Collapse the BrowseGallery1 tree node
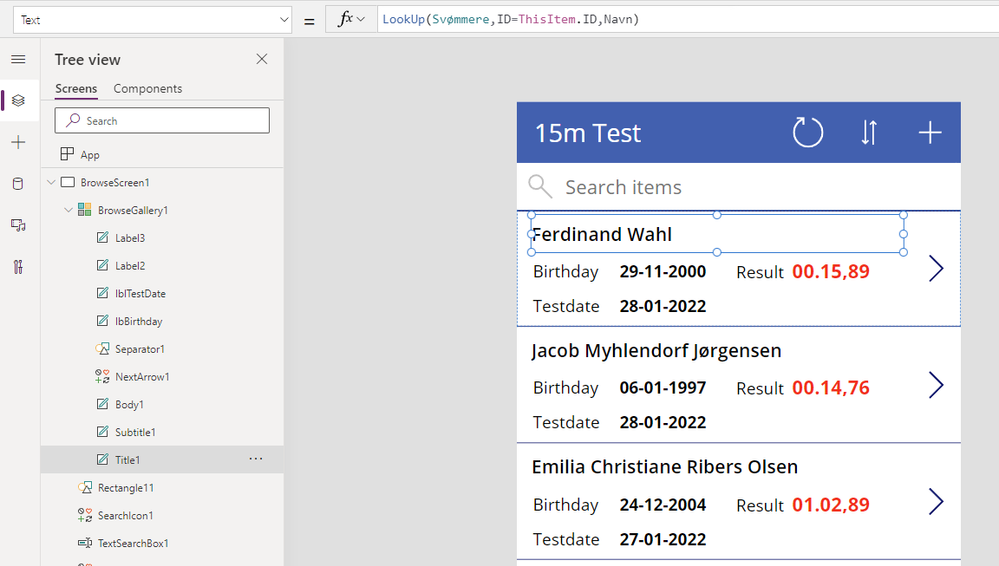Viewport: 999px width, 566px height. pos(68,211)
